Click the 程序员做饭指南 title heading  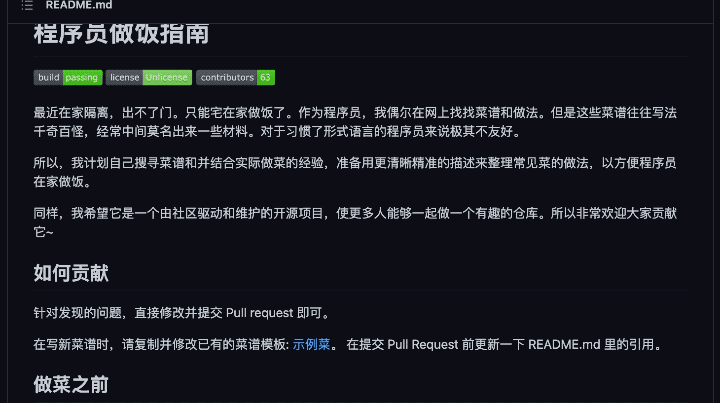point(120,34)
